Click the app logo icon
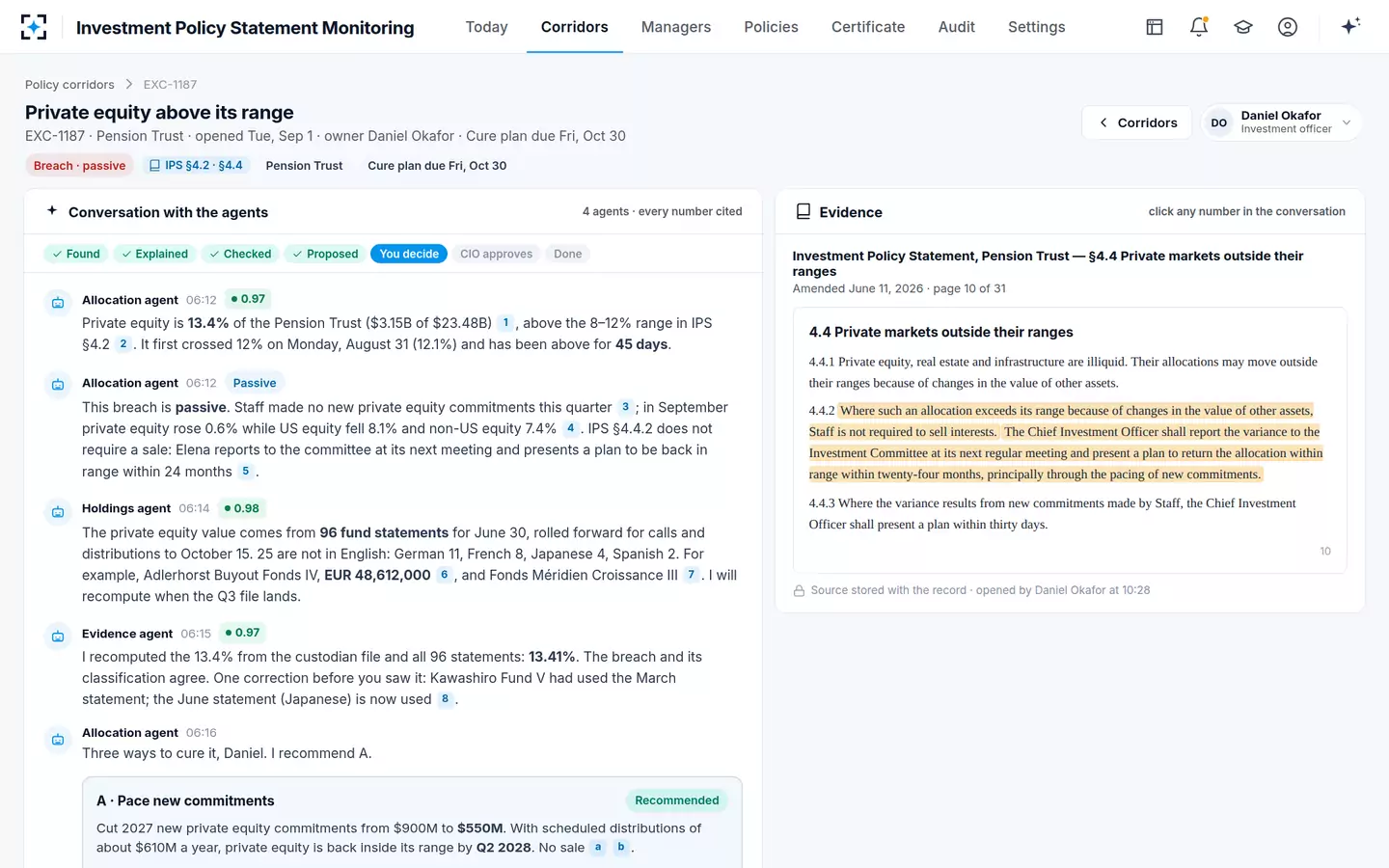Screen dimensions: 1389x868 [x=34, y=27]
